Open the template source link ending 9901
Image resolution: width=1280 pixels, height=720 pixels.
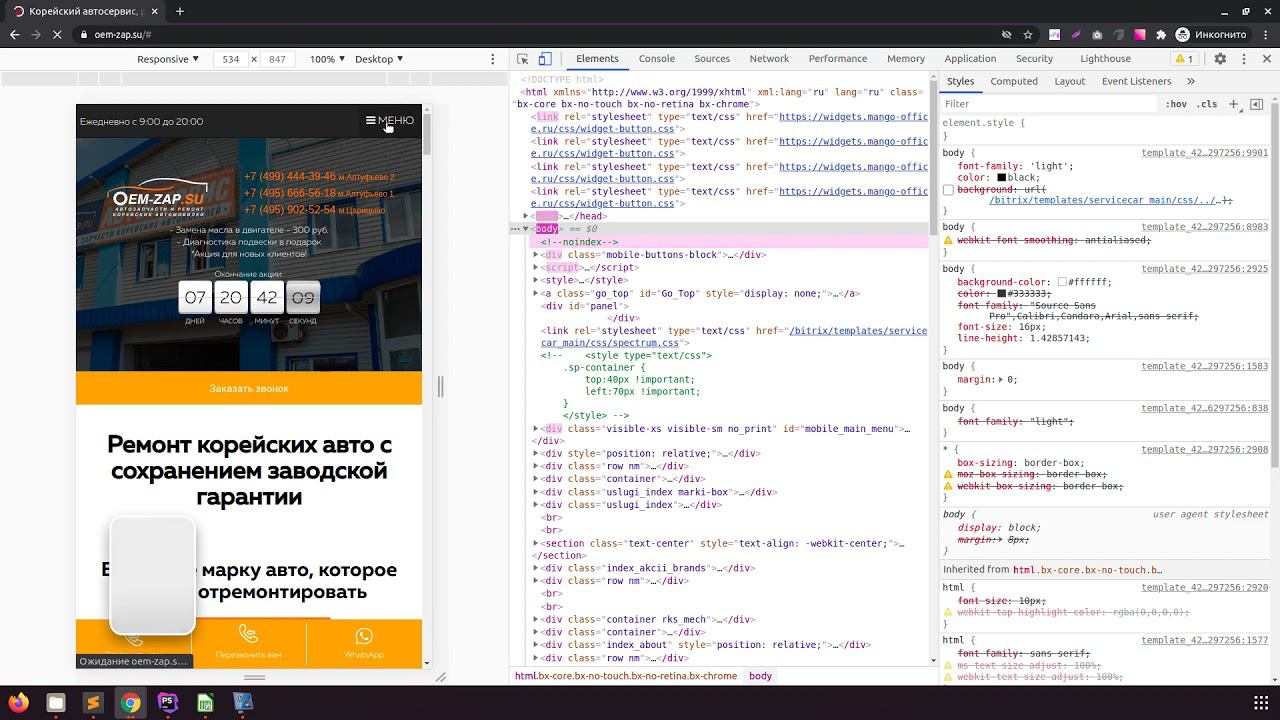click(x=1204, y=153)
